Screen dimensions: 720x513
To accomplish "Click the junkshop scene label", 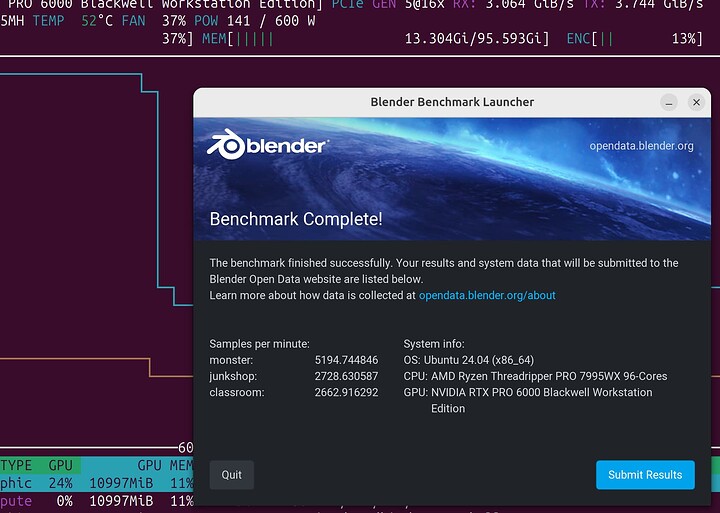I will pyautogui.click(x=233, y=376).
